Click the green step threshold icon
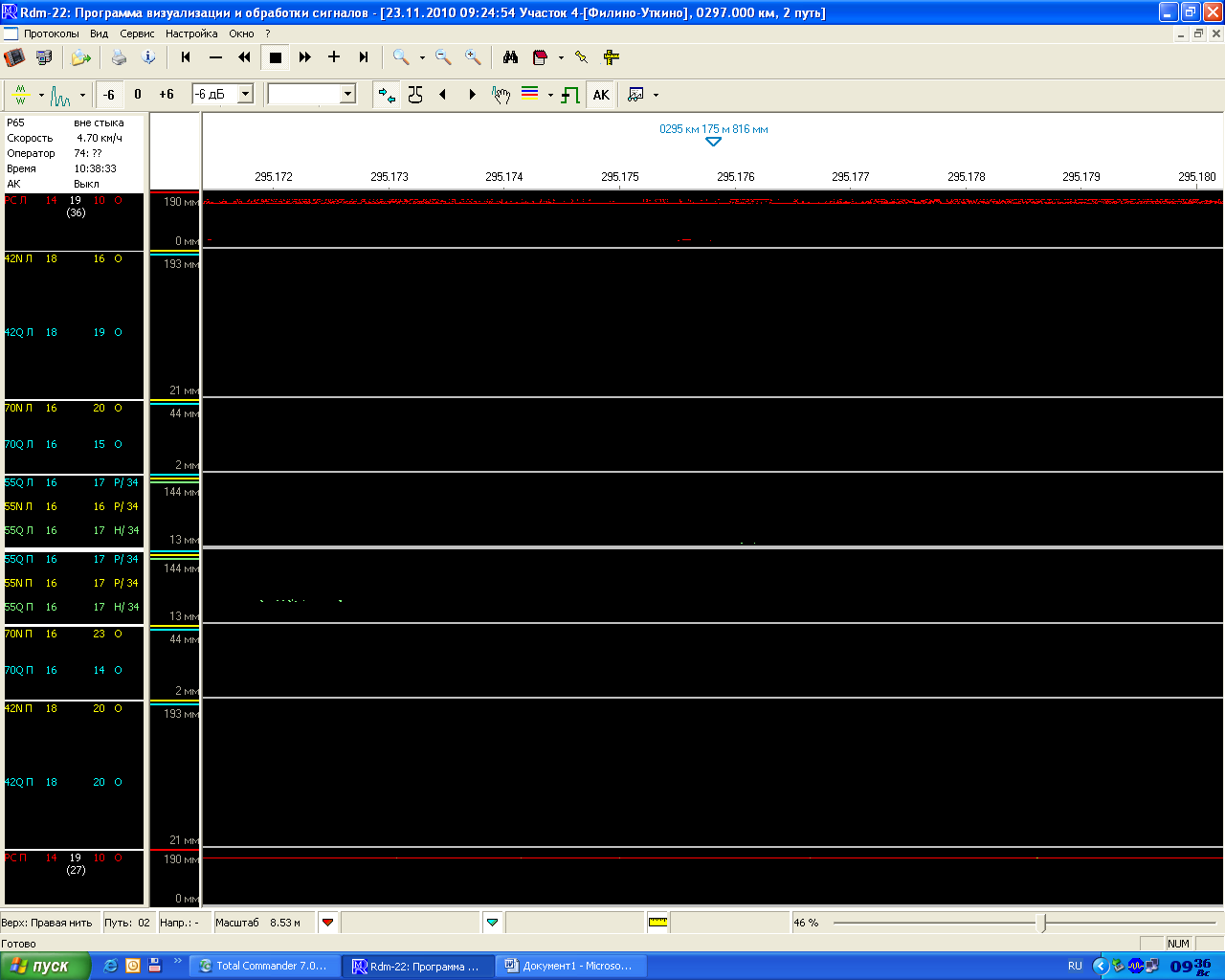The image size is (1225, 980). click(x=570, y=95)
